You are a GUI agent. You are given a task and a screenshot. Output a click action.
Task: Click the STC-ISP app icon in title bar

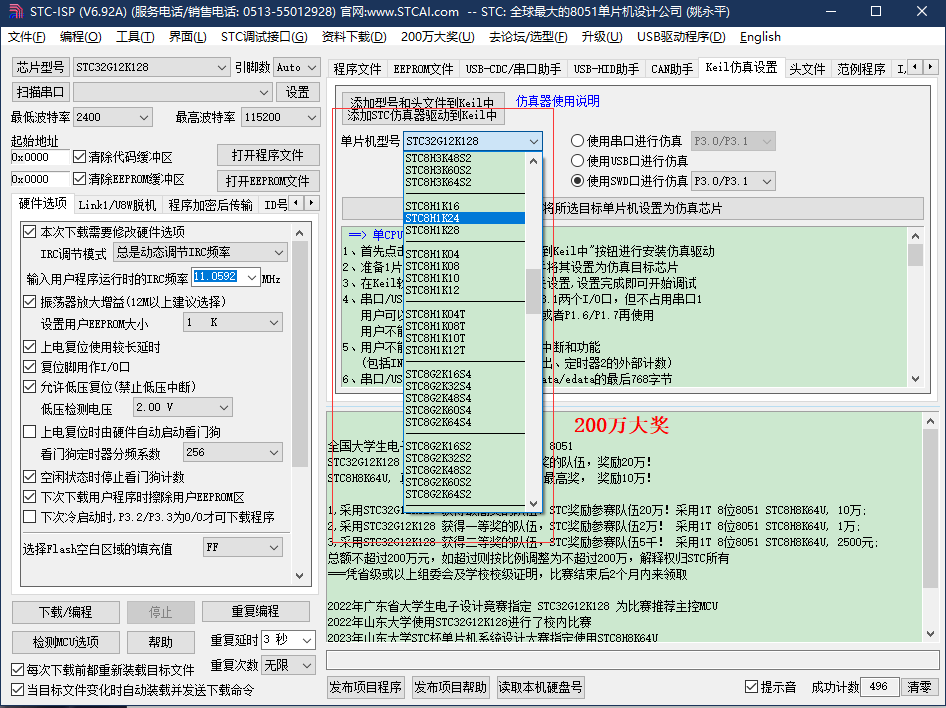point(16,11)
